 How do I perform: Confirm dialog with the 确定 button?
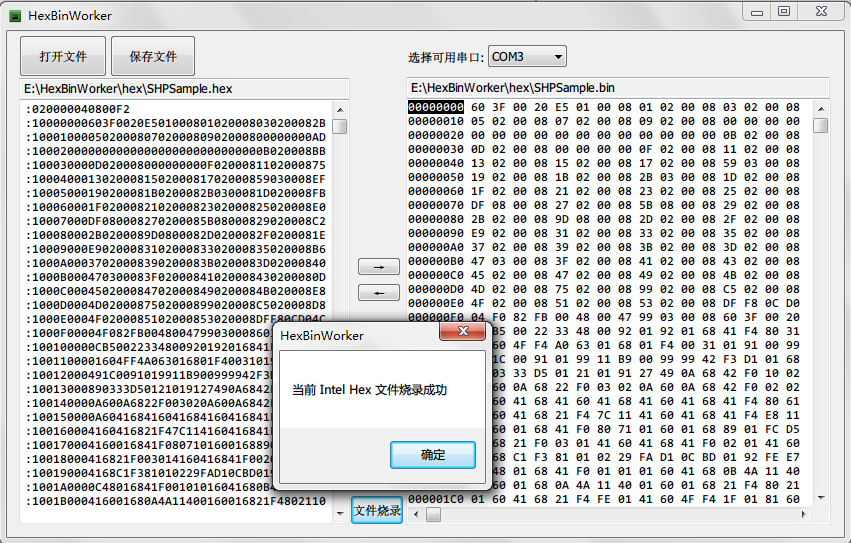click(433, 454)
